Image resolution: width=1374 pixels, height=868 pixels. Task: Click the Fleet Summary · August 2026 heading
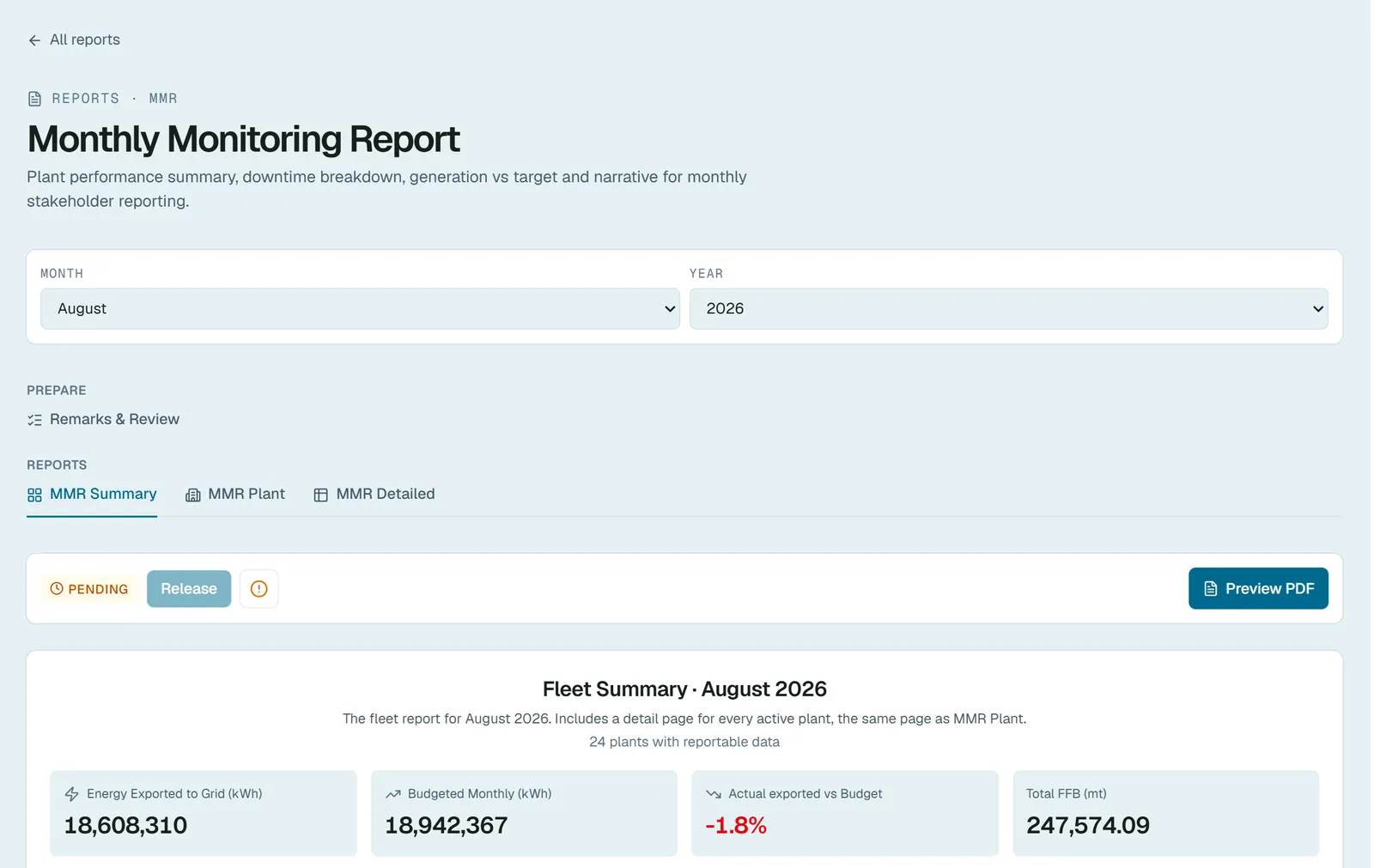[x=684, y=689]
